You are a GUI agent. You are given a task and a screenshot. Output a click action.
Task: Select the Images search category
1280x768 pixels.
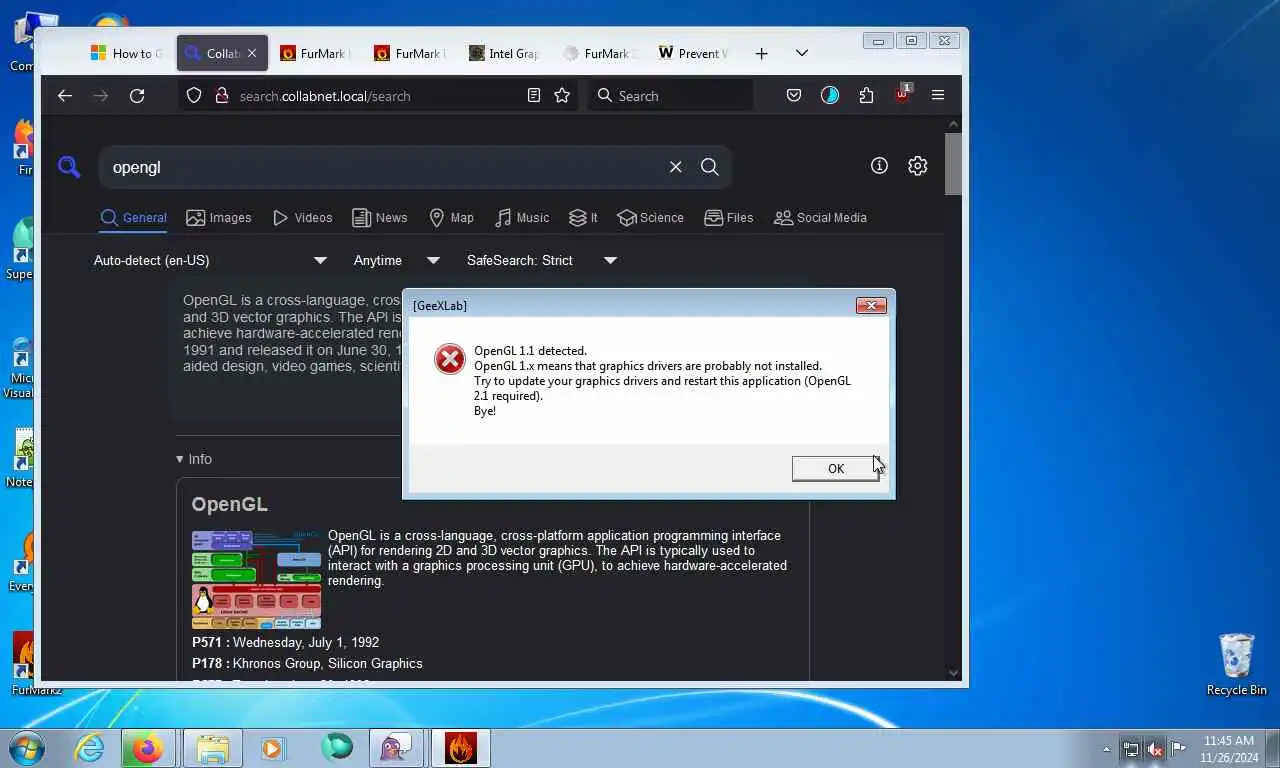tap(219, 218)
